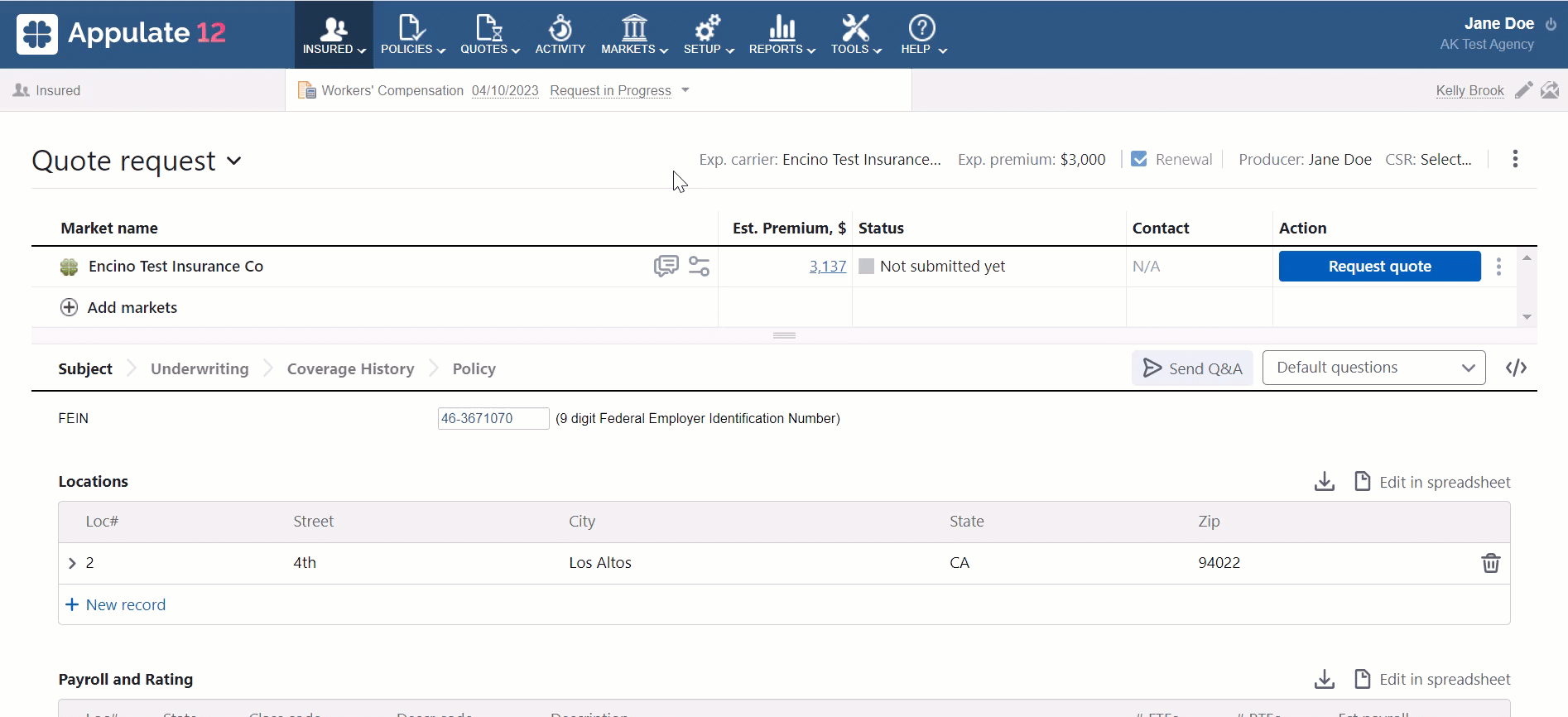The width and height of the screenshot is (1568, 717).
Task: Expand the Quote request heading dropdown
Action: pos(234,161)
